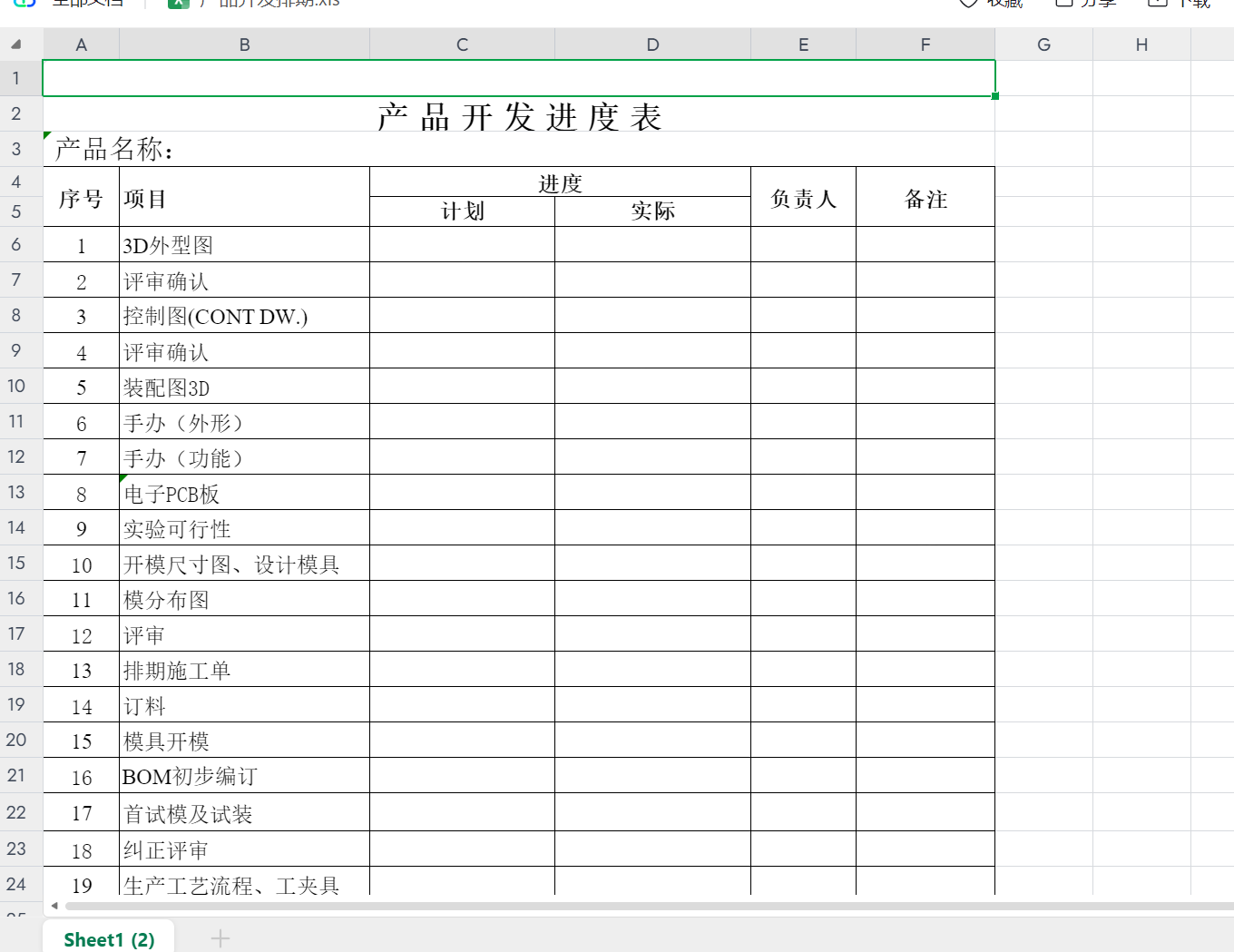Click serial number 10 cell

click(82, 564)
